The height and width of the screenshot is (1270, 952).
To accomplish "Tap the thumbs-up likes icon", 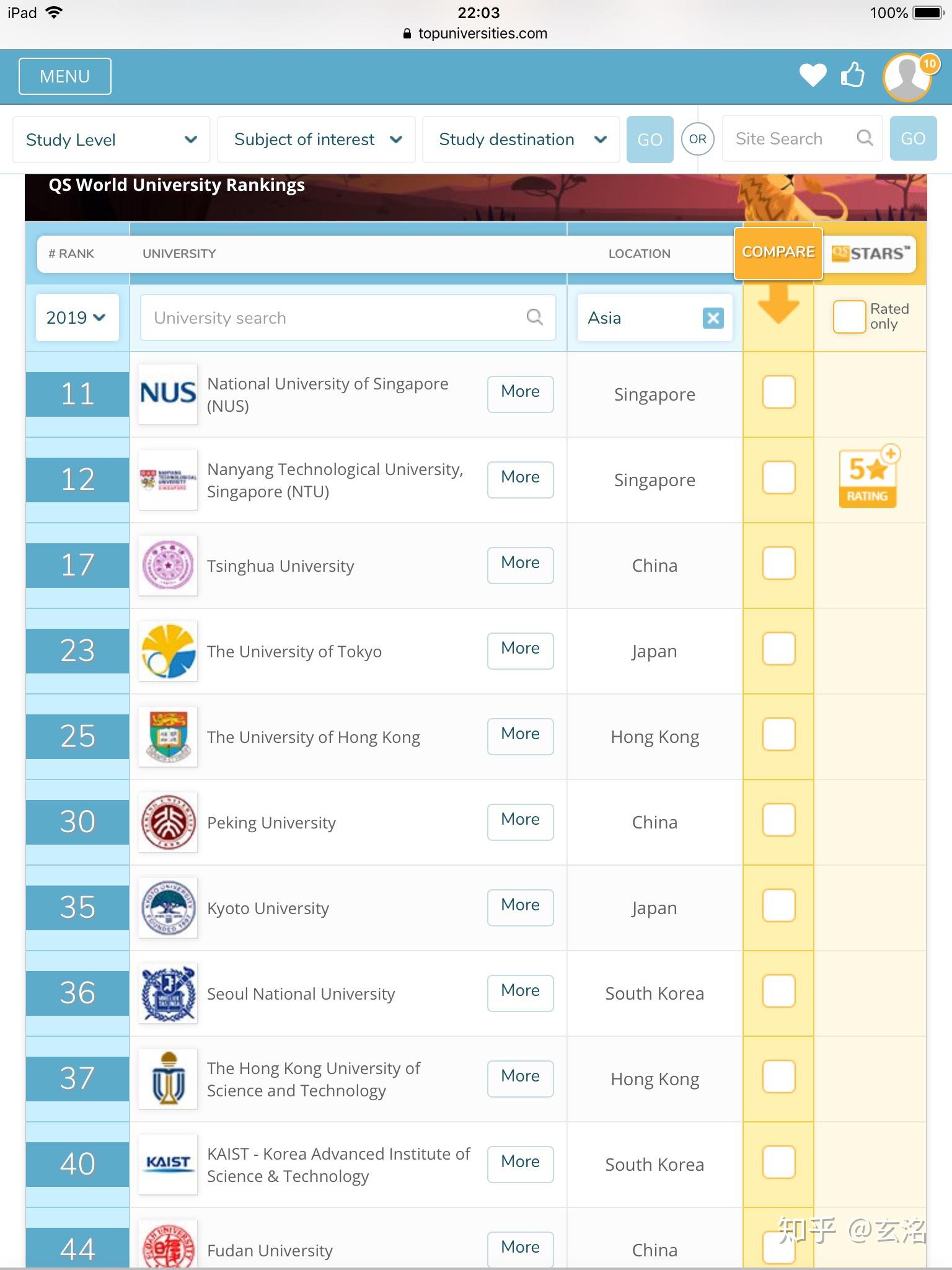I will point(853,75).
